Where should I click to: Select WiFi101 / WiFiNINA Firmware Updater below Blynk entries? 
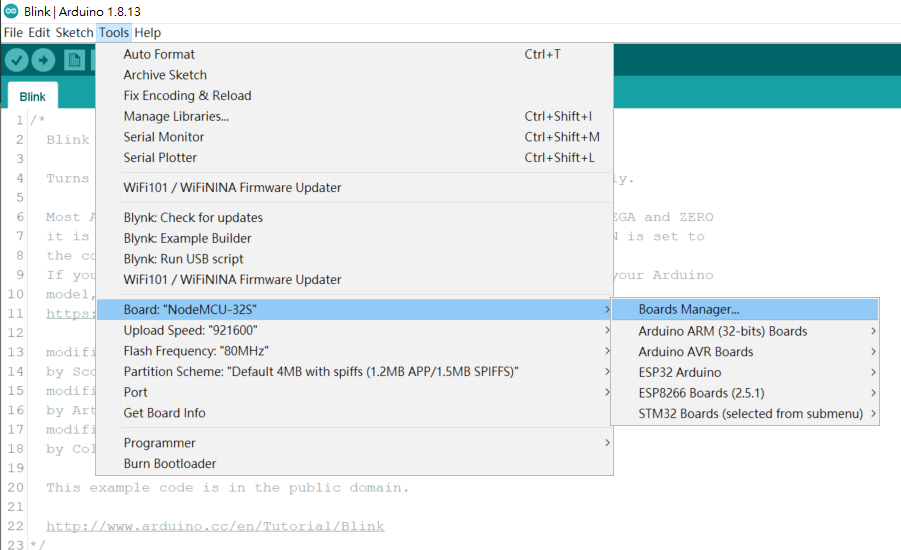(355, 279)
